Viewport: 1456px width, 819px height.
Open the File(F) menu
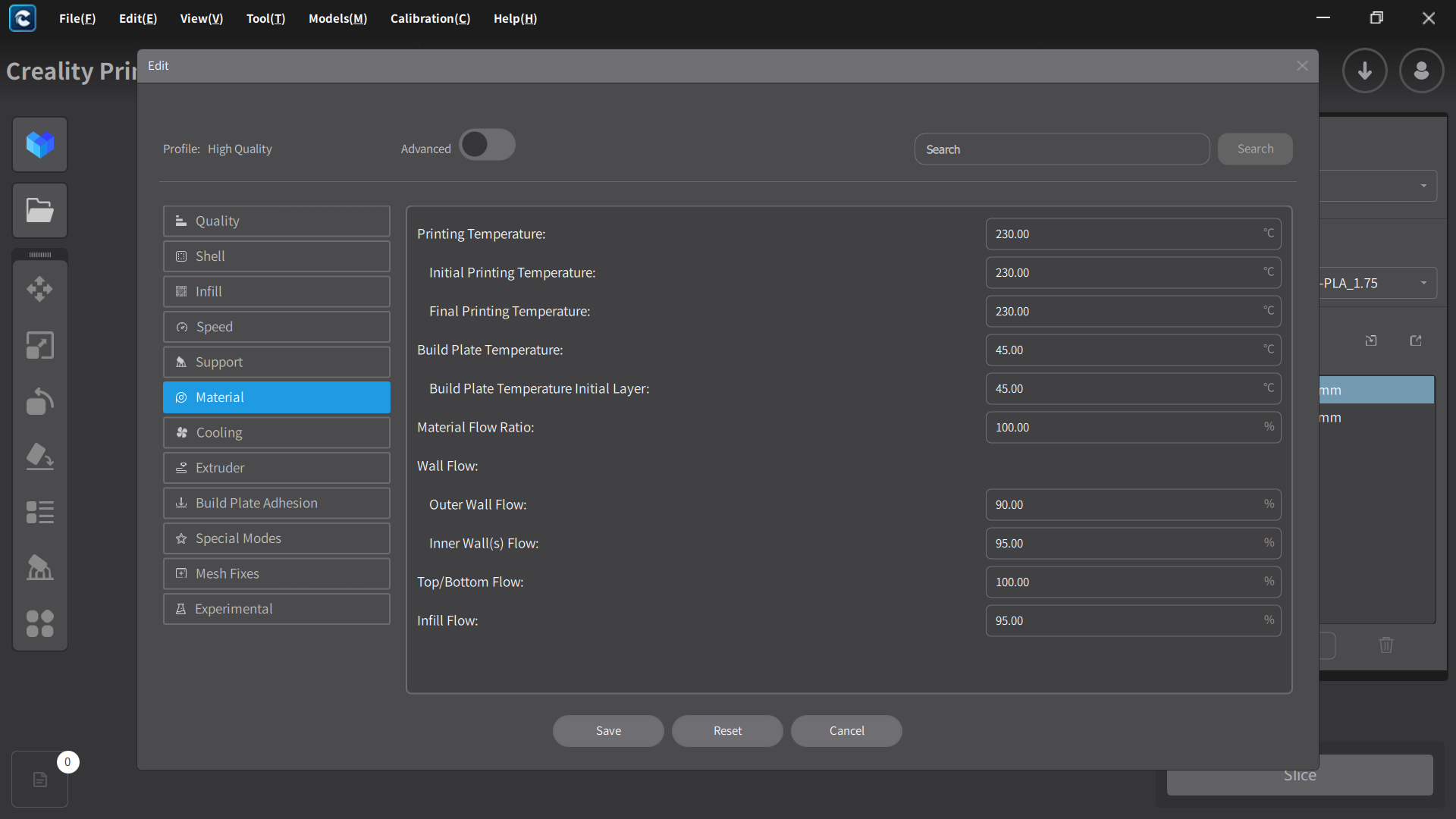[77, 18]
